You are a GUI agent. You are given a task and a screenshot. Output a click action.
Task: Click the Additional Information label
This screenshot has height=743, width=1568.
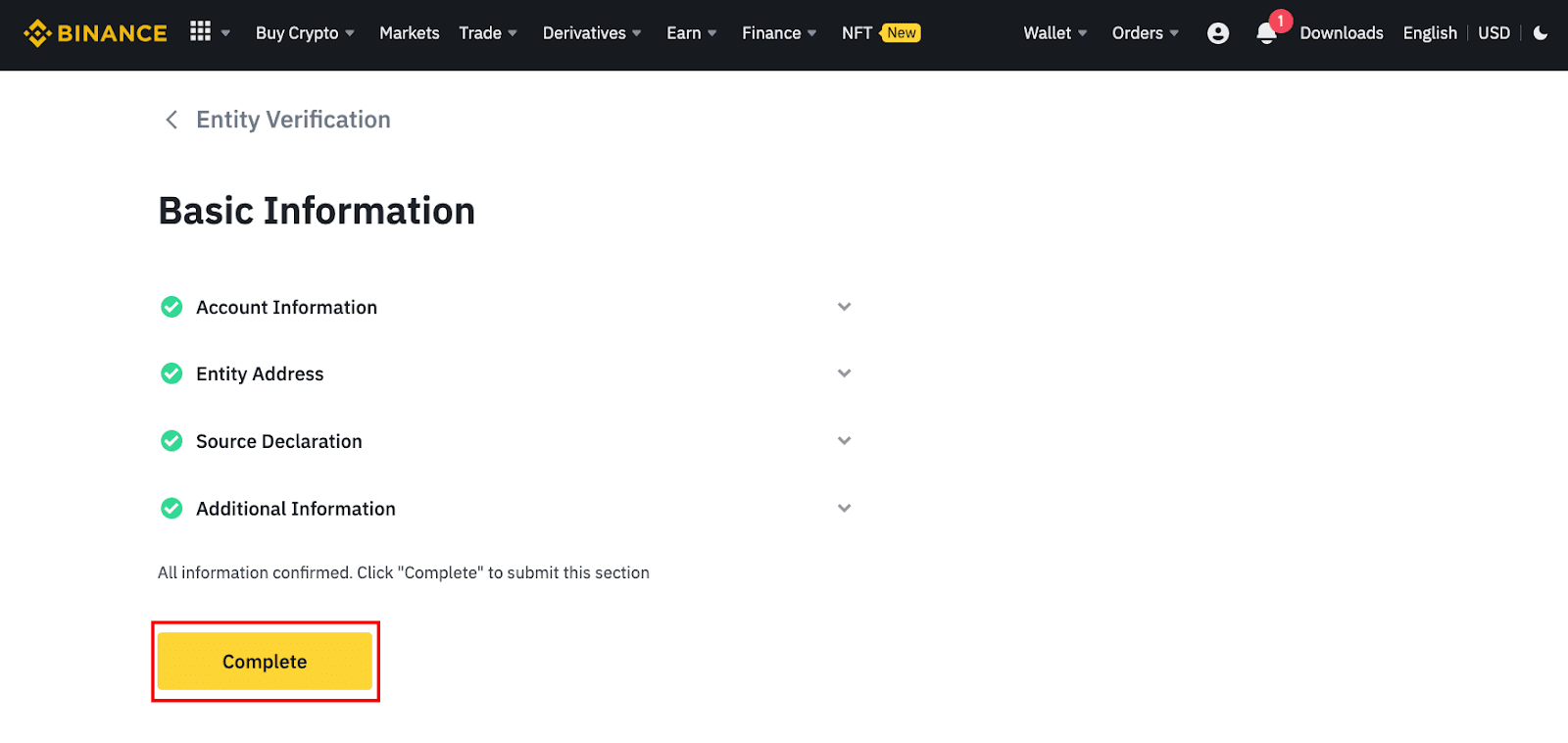(296, 509)
